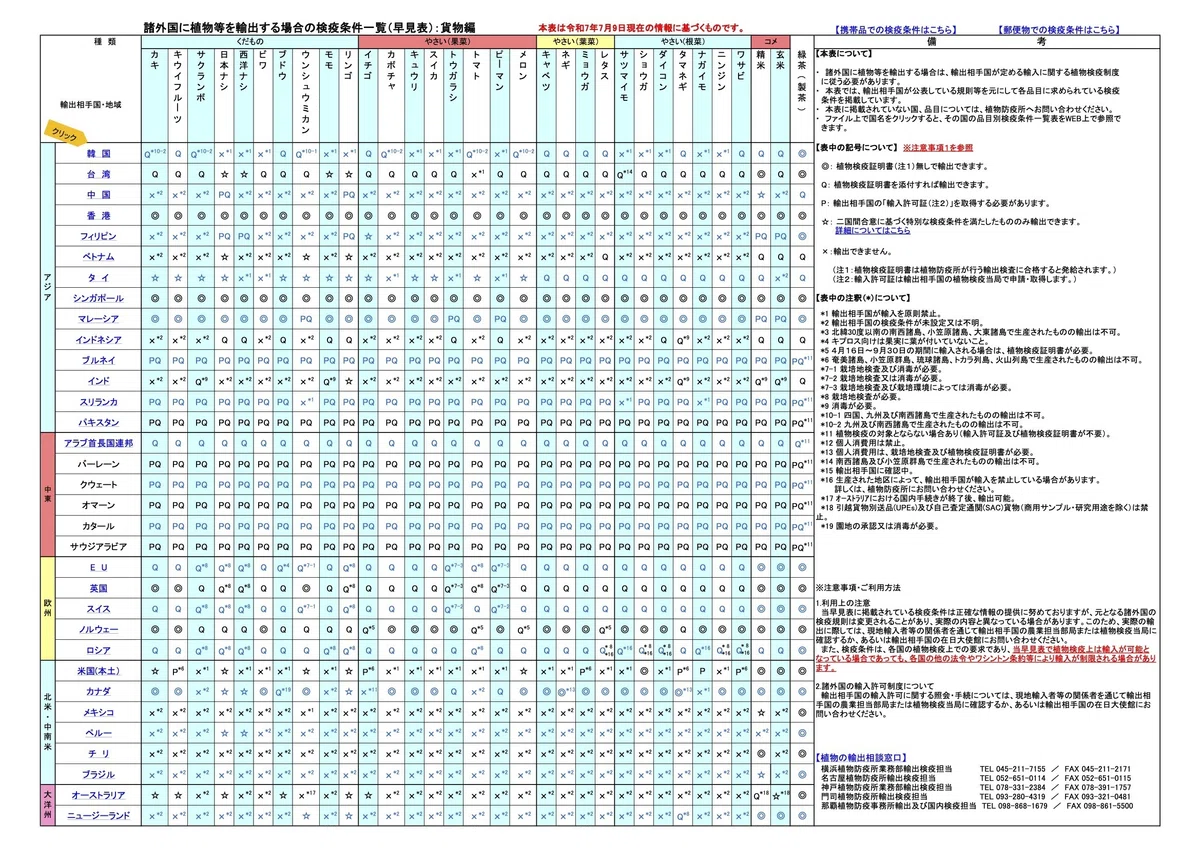The height and width of the screenshot is (848, 1200).
Task: Click the 【植物の輸出相談窓口】 heading
Action: tap(861, 758)
